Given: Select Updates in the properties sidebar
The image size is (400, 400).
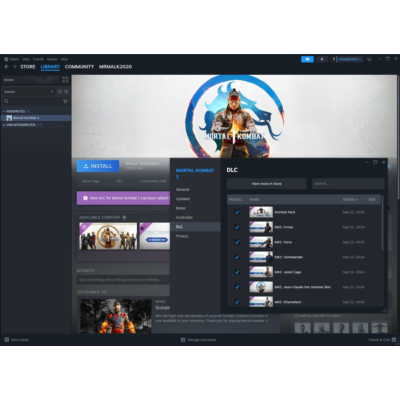Looking at the screenshot, I should 183,199.
